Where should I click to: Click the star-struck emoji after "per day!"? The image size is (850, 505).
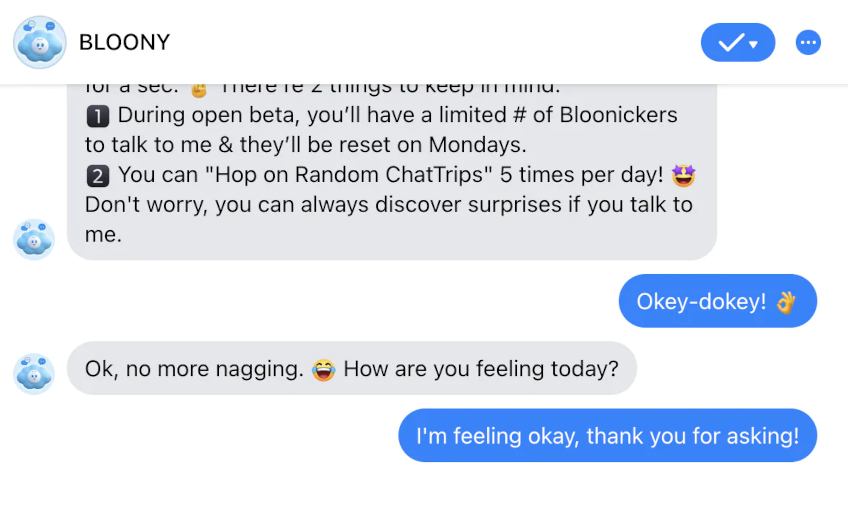[683, 175]
